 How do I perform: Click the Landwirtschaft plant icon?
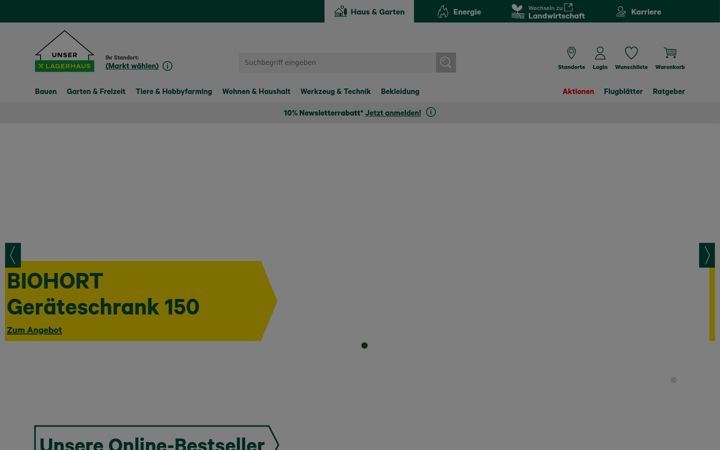tap(518, 11)
